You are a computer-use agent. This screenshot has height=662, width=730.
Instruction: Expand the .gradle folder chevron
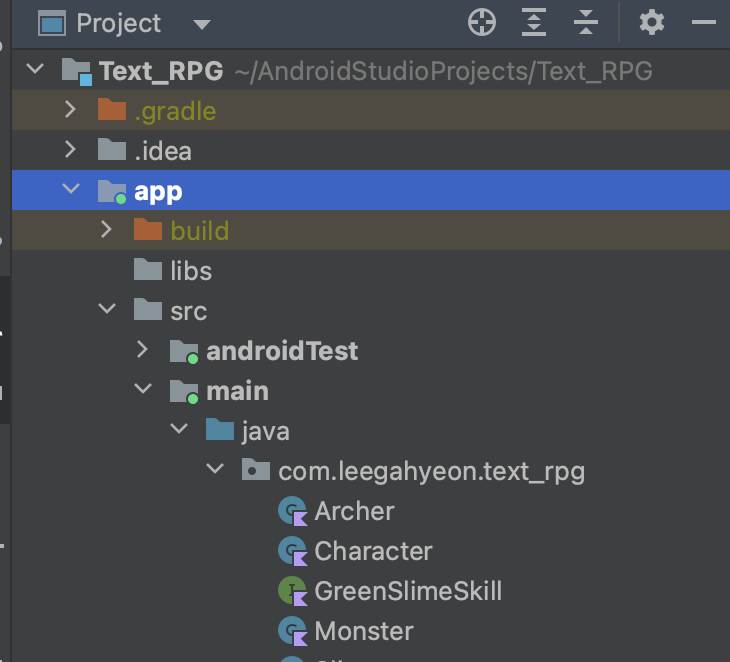70,110
